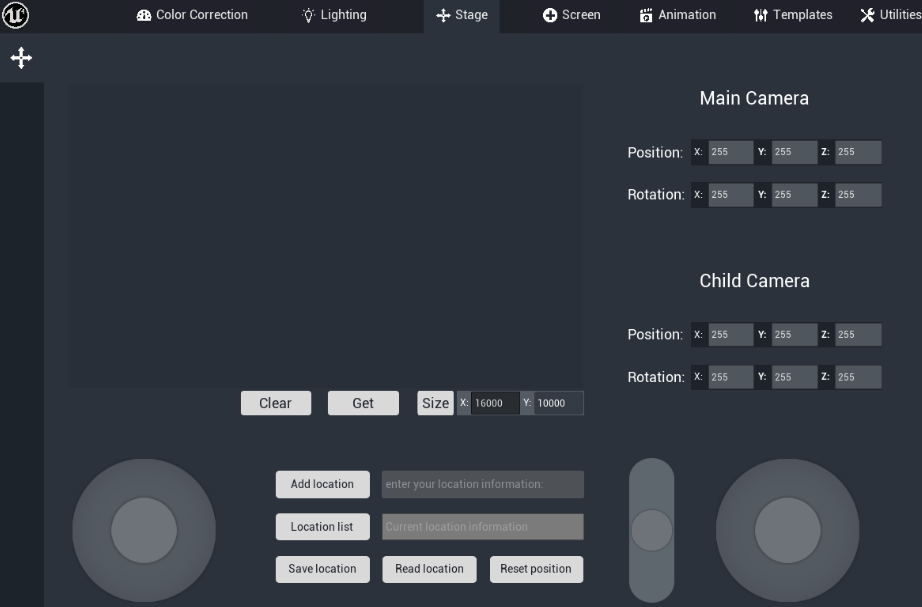Click Child Camera Position Y field
922x607 pixels.
(794, 335)
